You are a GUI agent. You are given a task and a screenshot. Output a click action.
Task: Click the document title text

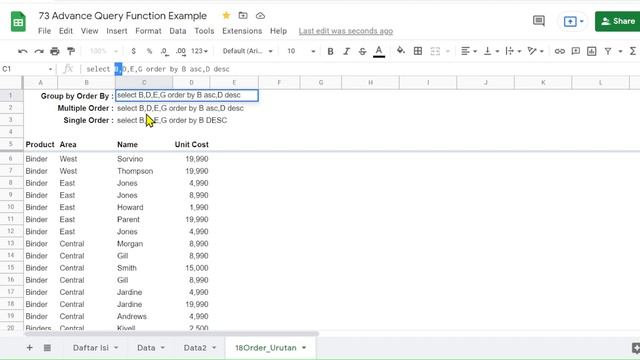[x=122, y=16]
